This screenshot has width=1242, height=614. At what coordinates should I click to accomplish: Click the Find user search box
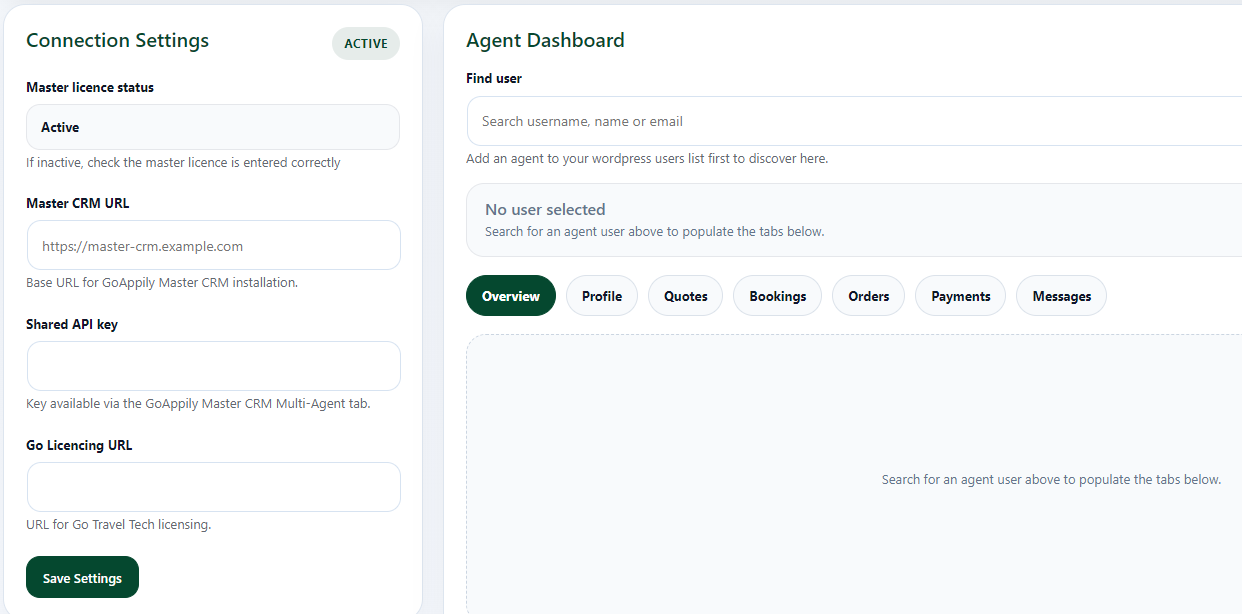855,121
